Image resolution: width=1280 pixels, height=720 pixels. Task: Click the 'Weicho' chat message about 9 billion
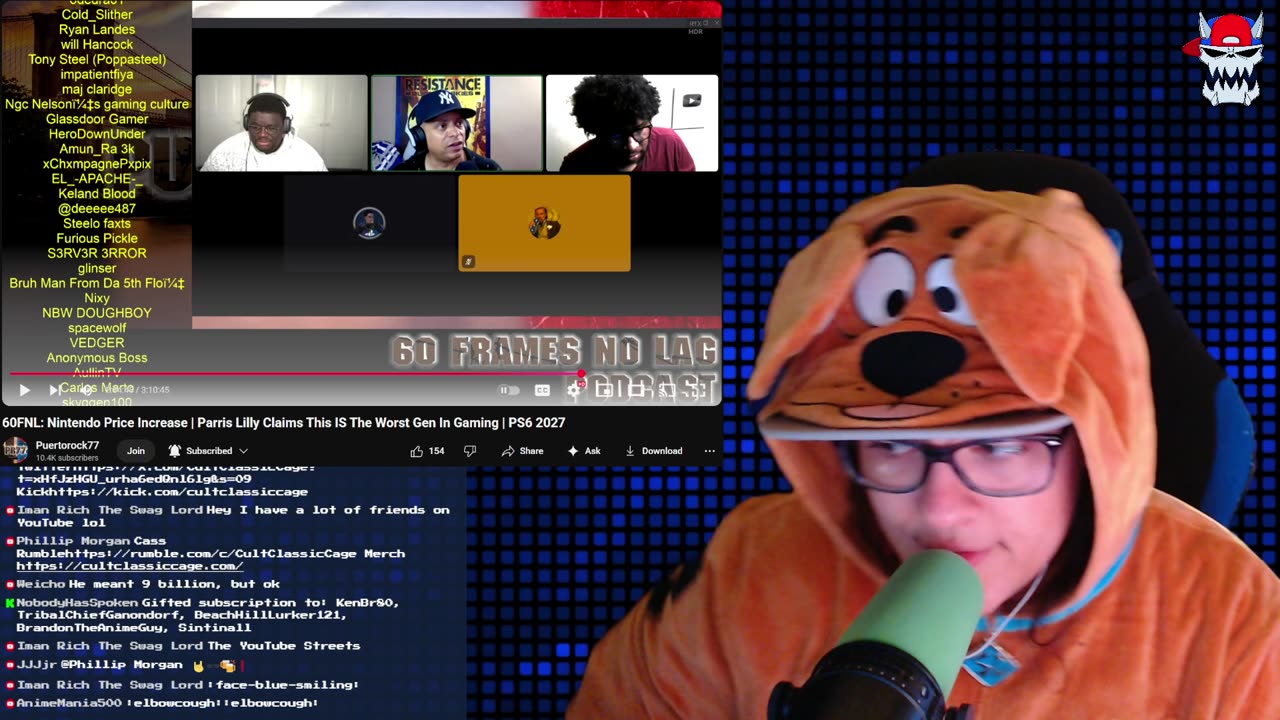pyautogui.click(x=143, y=584)
